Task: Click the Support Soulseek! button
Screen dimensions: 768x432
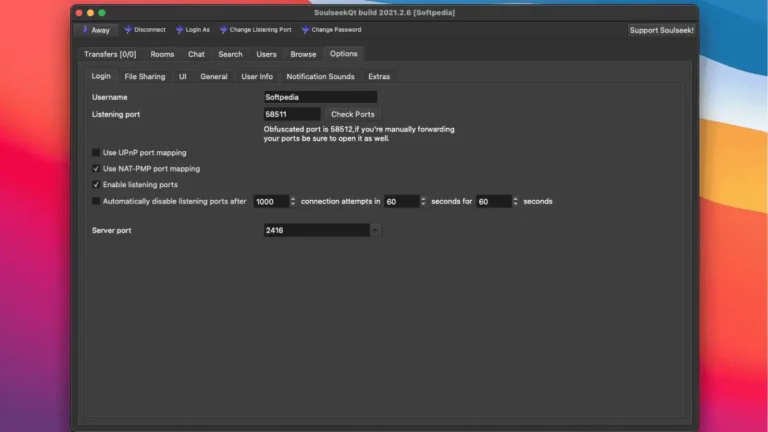Action: pyautogui.click(x=661, y=30)
